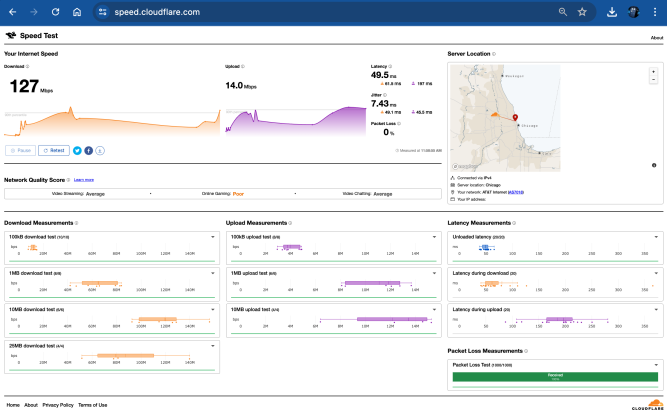Open the About link at top right
This screenshot has height=418, width=667.
(x=656, y=38)
